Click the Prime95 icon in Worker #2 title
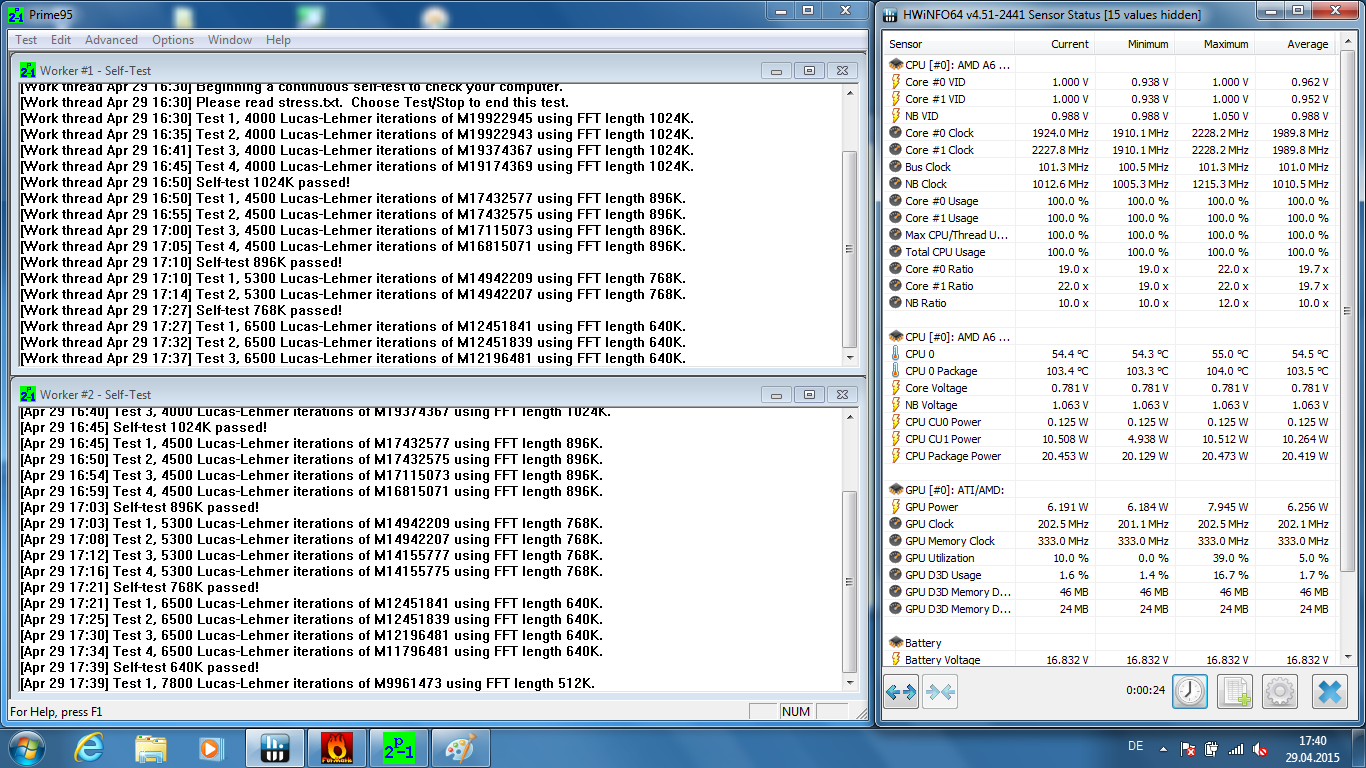 point(28,394)
